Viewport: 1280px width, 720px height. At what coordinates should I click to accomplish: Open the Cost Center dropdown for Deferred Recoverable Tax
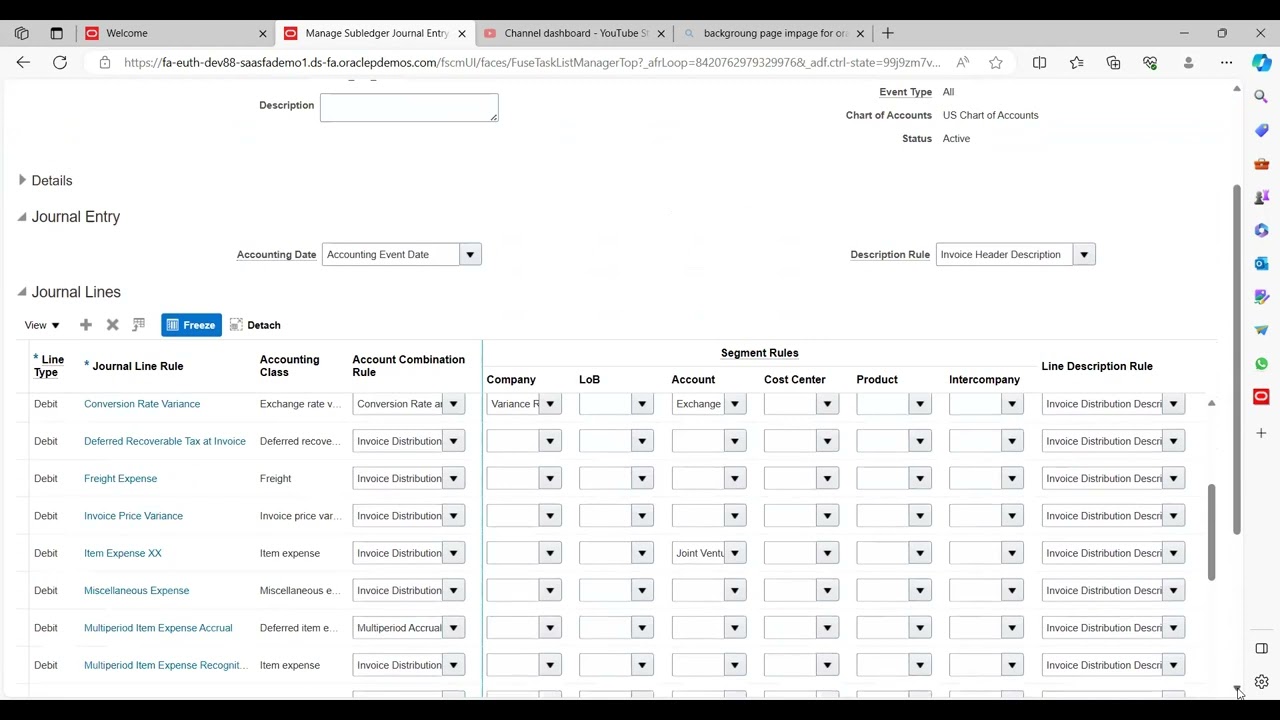point(828,441)
